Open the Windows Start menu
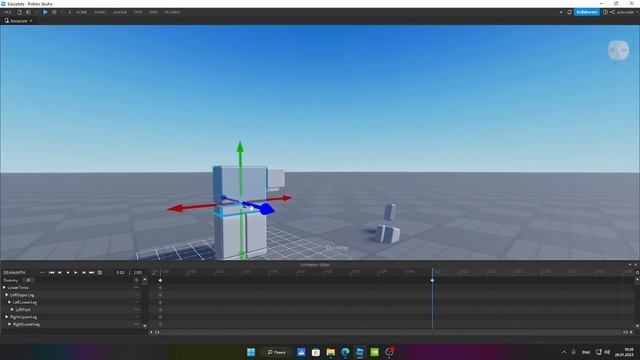 [x=251, y=352]
